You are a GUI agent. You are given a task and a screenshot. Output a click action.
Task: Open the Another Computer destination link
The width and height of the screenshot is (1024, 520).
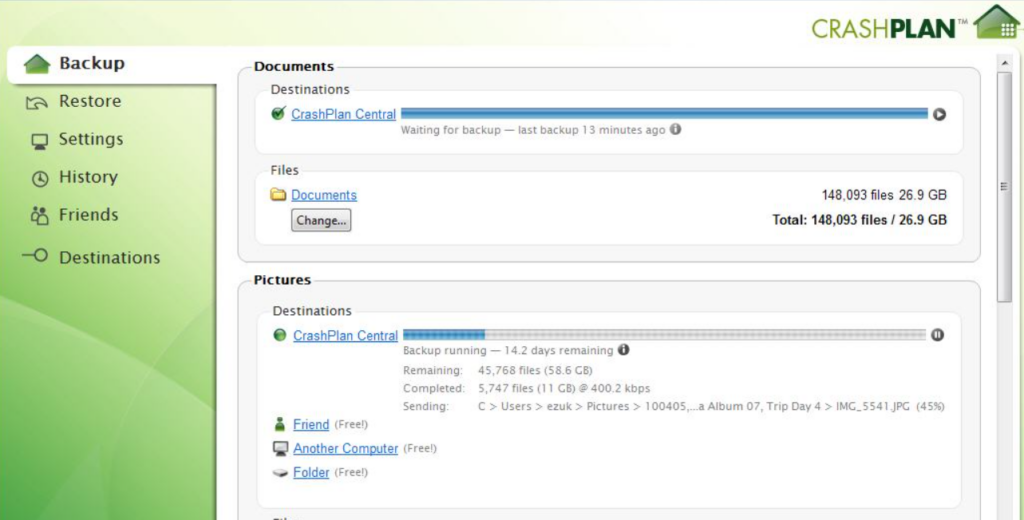coord(345,449)
